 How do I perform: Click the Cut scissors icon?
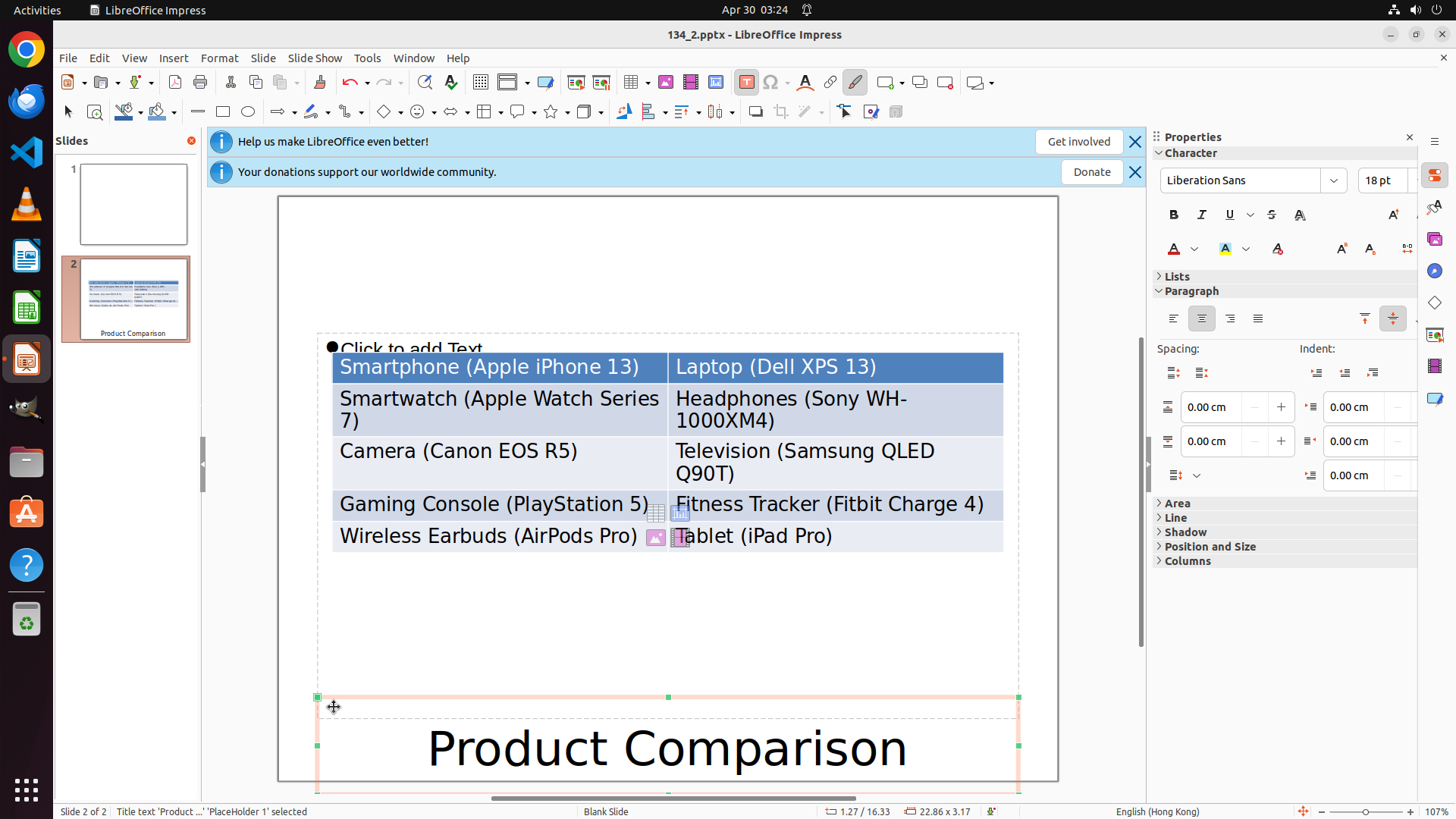pos(231,83)
